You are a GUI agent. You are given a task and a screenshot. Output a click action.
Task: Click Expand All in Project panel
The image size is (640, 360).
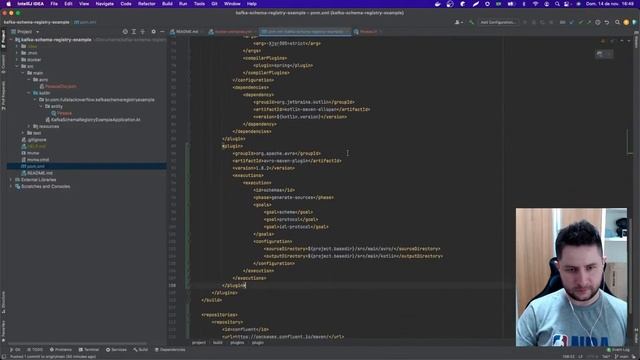point(134,31)
